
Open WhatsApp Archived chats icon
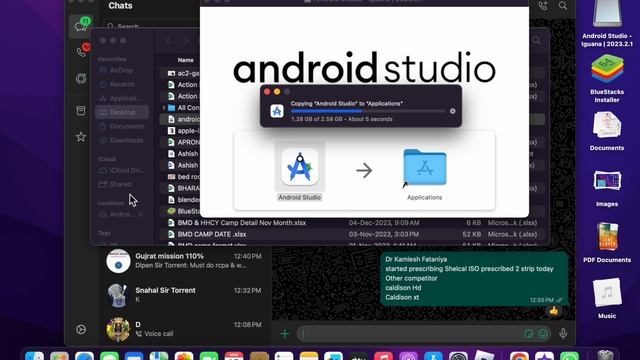click(81, 110)
